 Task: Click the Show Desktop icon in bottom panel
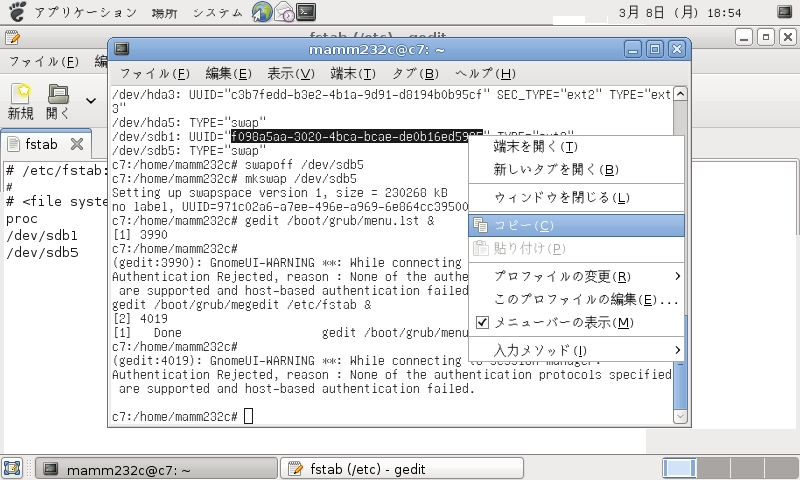pos(12,468)
